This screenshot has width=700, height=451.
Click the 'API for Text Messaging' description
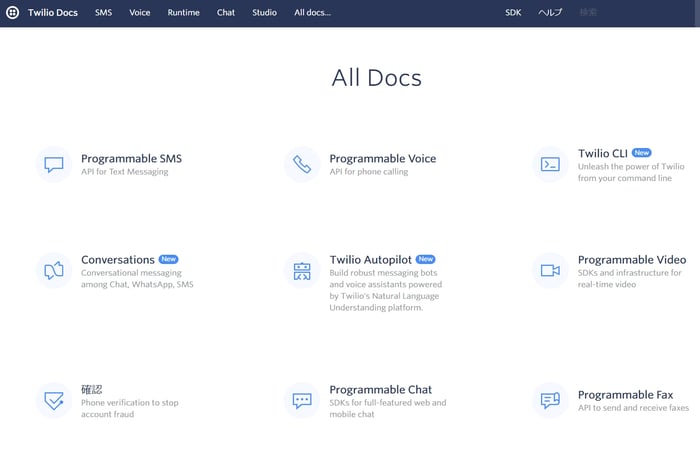pos(125,171)
